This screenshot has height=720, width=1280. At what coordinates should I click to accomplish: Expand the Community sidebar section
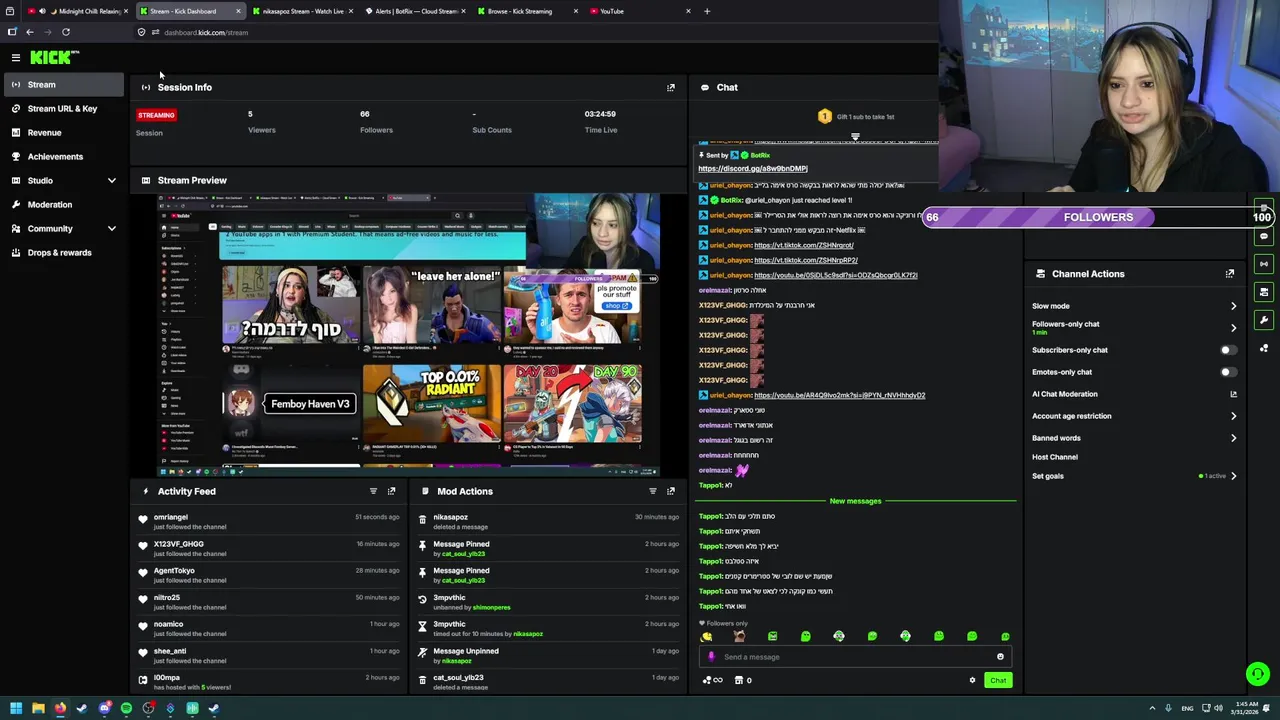pos(64,228)
